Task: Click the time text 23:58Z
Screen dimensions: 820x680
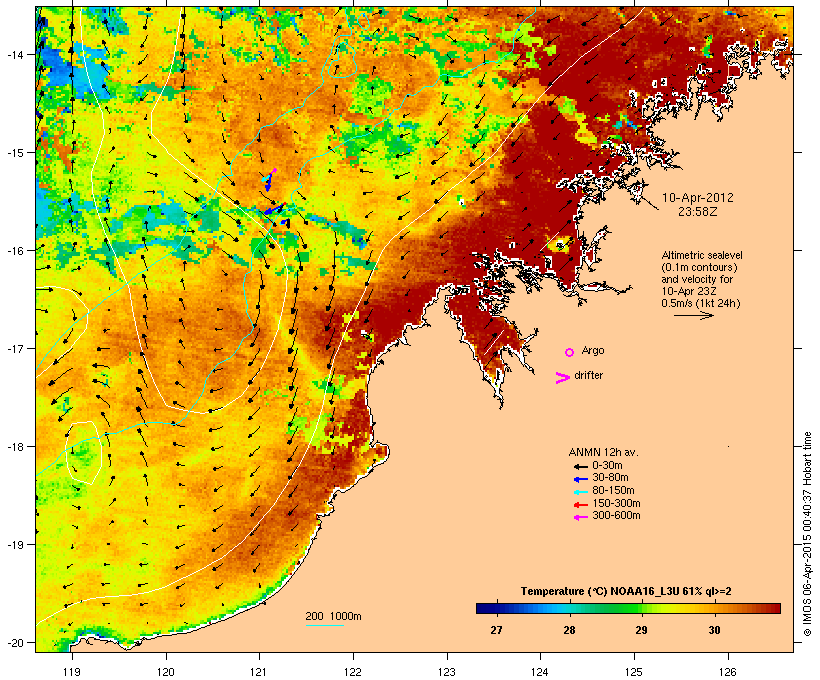Action: (x=698, y=211)
